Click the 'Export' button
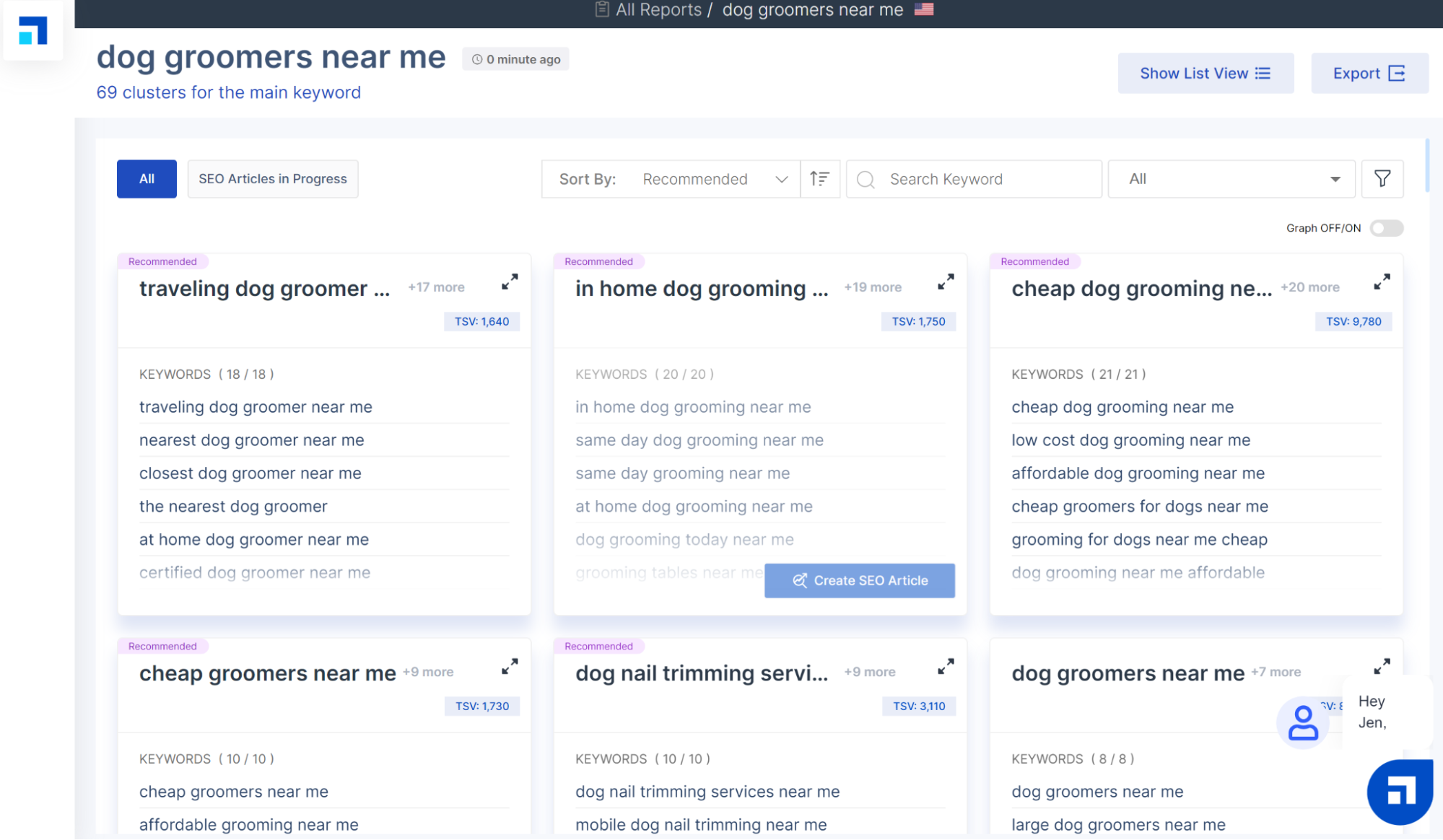 point(1369,72)
